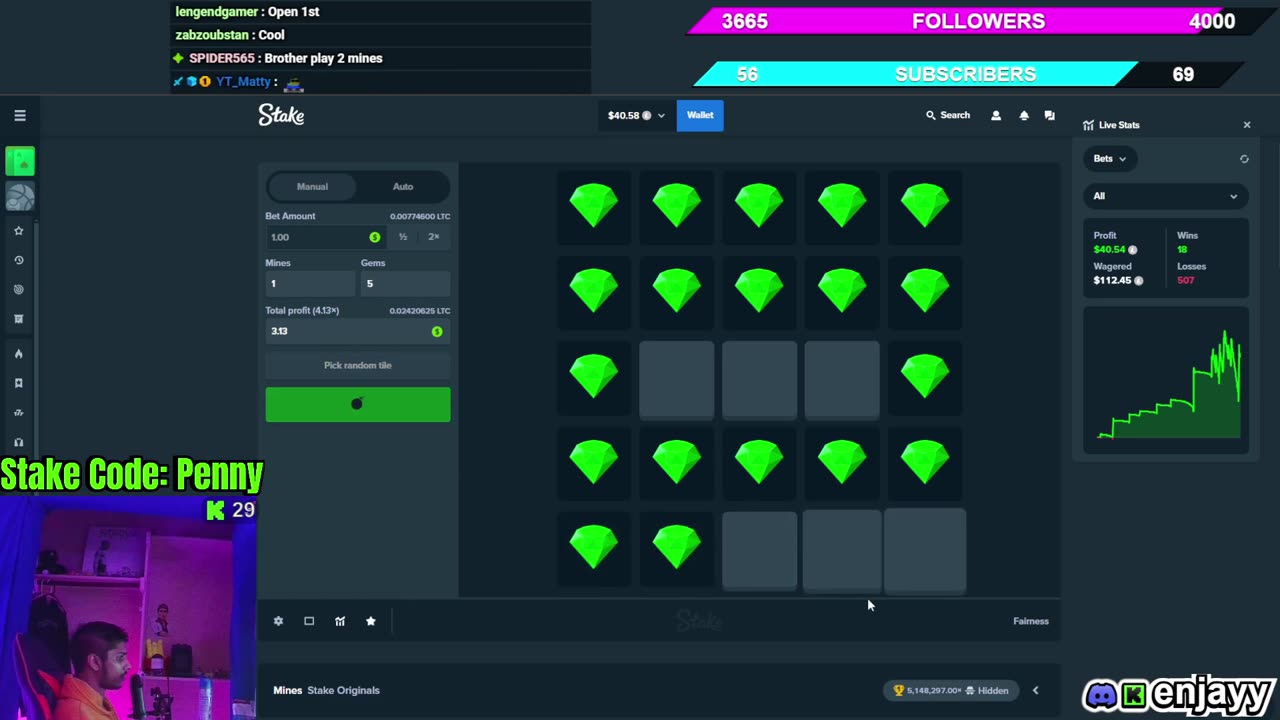Screen dimensions: 1280x720
Task: Open the Wallet
Action: (700, 115)
